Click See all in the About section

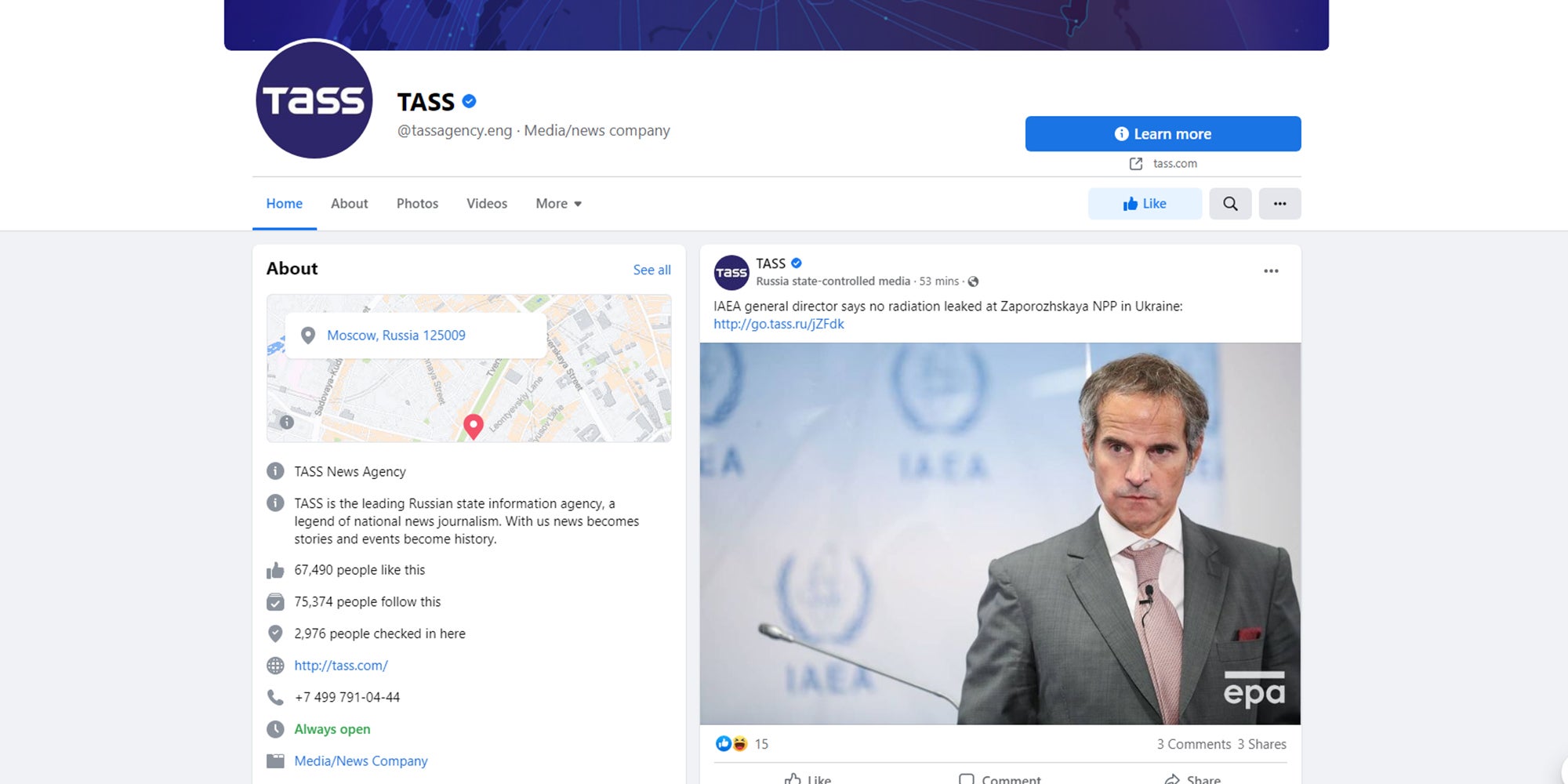click(652, 269)
